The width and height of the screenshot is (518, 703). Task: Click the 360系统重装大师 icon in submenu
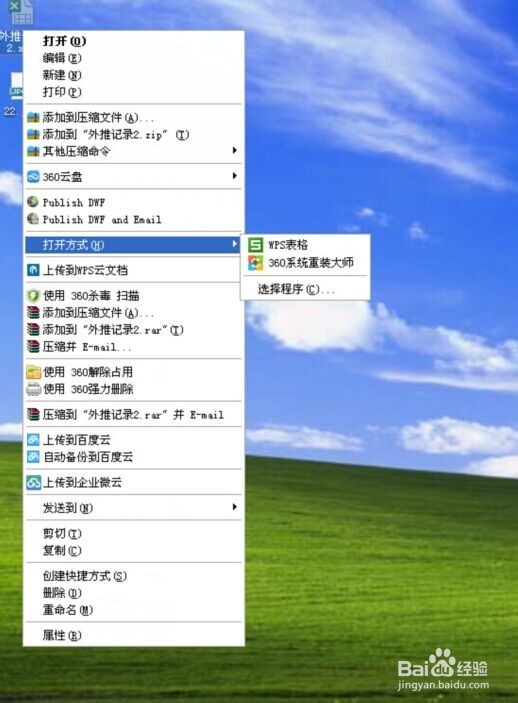[x=256, y=263]
